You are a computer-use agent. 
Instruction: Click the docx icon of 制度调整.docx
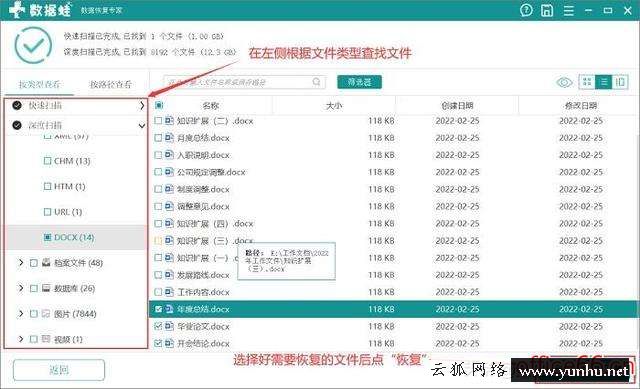click(x=169, y=189)
